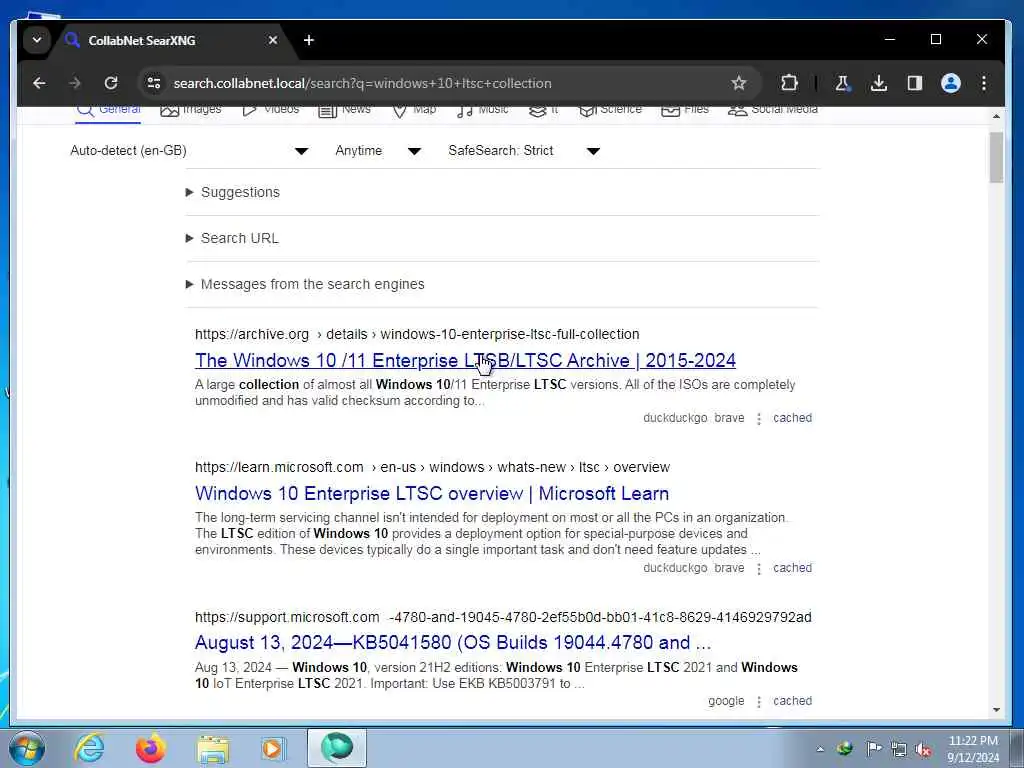Switch to the Map search category
Viewport: 1024px width, 768px height.
click(414, 110)
